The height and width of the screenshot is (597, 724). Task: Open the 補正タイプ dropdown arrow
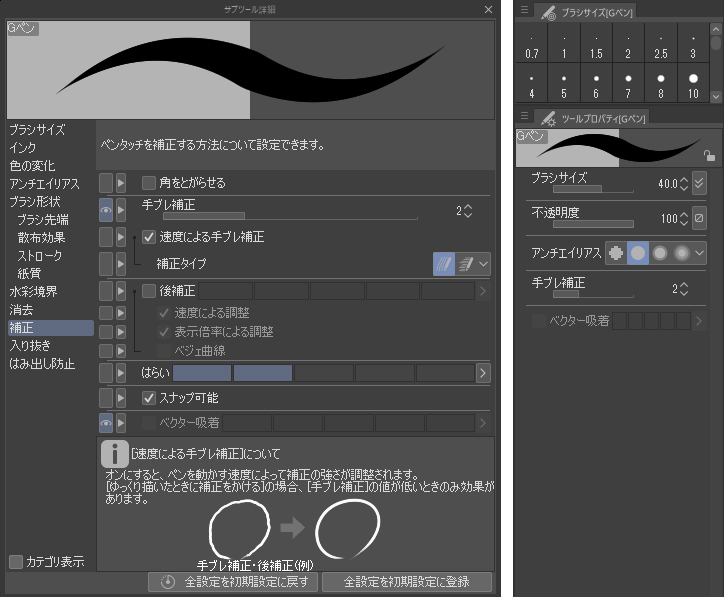[484, 264]
